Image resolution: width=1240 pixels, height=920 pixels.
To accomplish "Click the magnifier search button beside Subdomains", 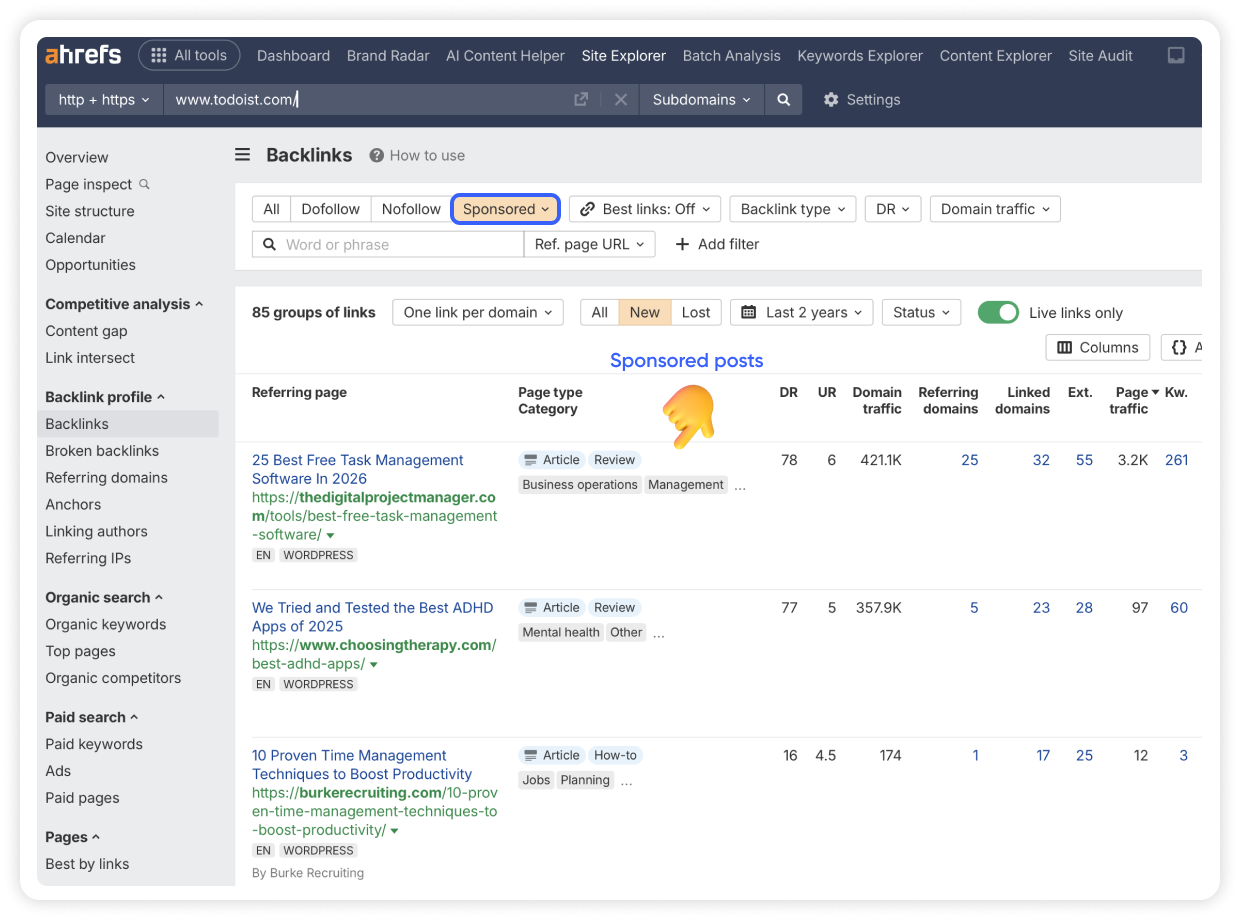I will (783, 100).
